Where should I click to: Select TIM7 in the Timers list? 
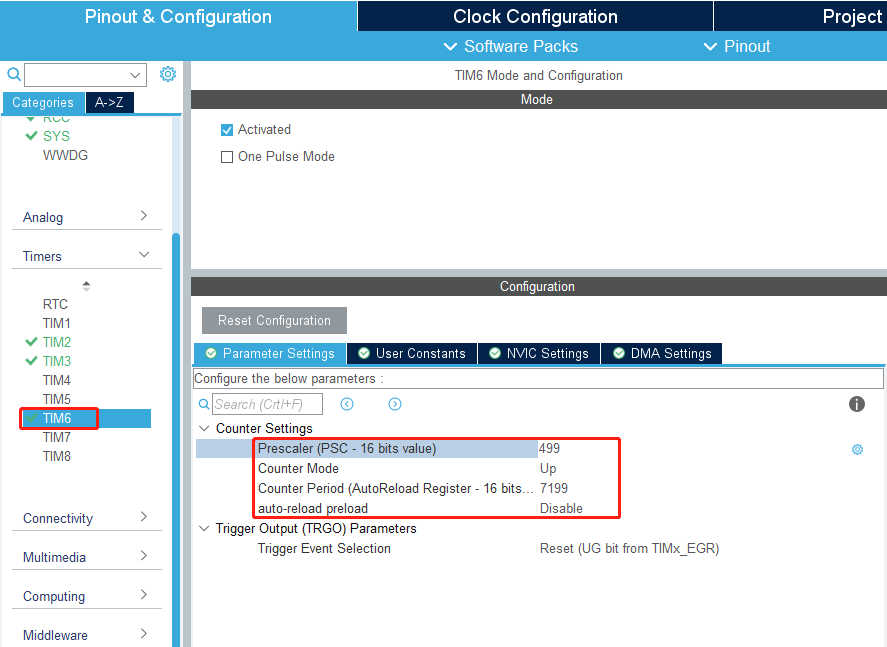pyautogui.click(x=57, y=437)
